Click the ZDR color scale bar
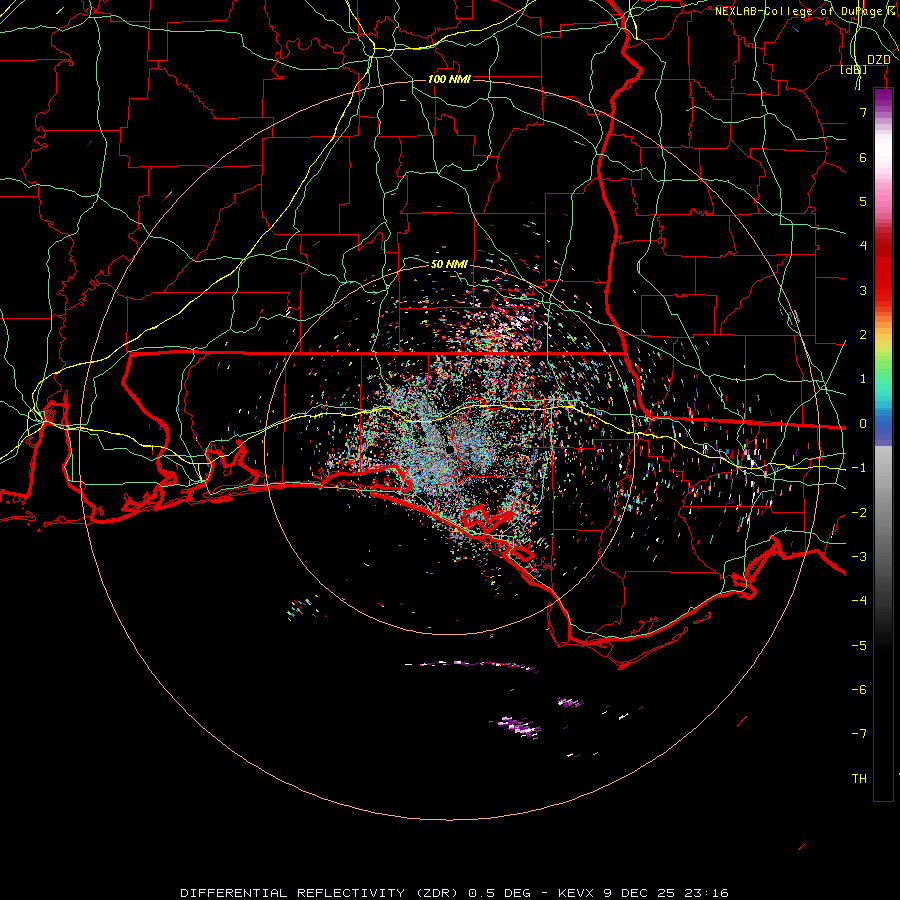Viewport: 900px width, 900px height. (883, 444)
